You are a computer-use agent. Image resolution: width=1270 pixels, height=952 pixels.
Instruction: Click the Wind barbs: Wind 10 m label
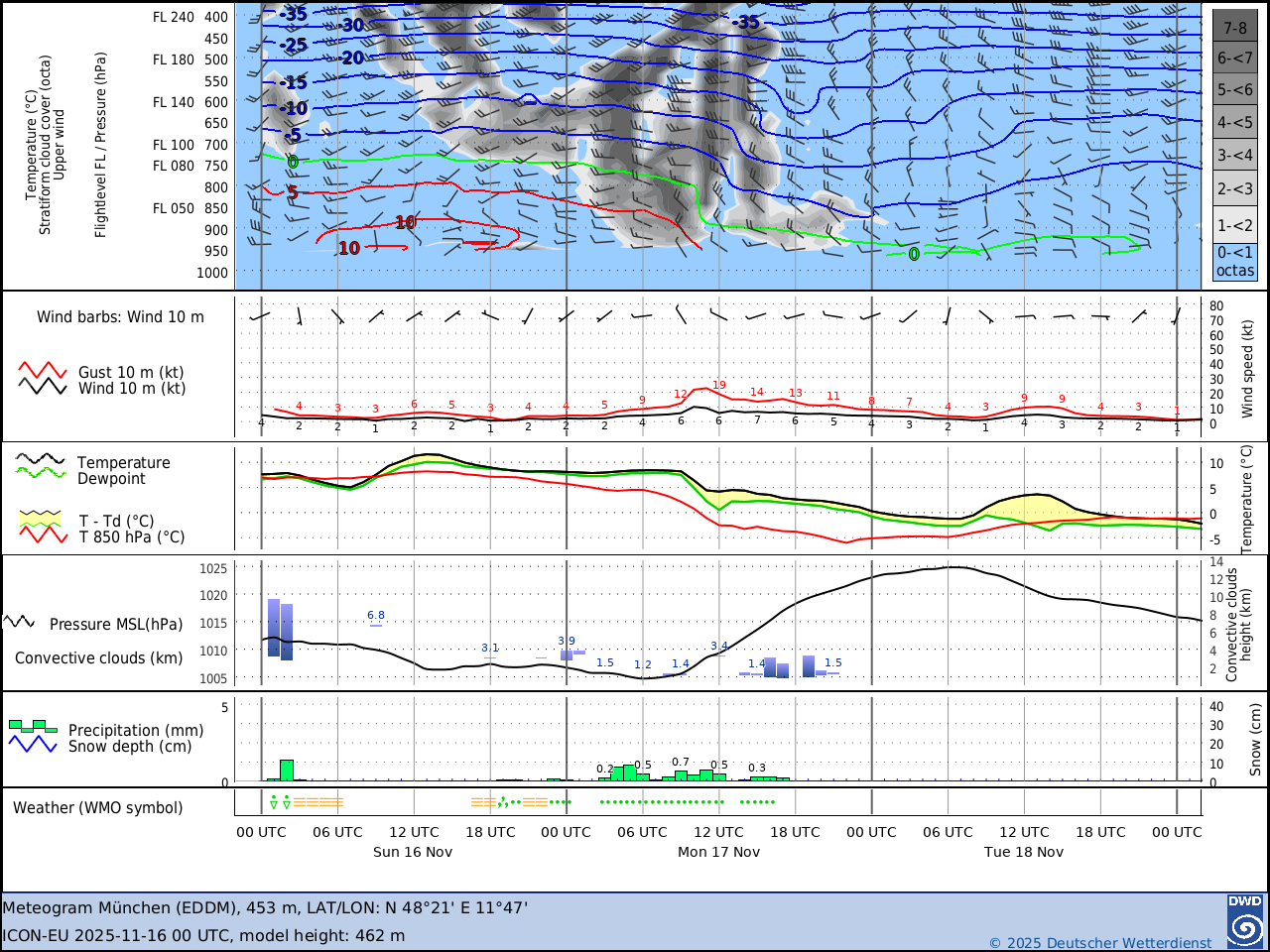click(120, 317)
